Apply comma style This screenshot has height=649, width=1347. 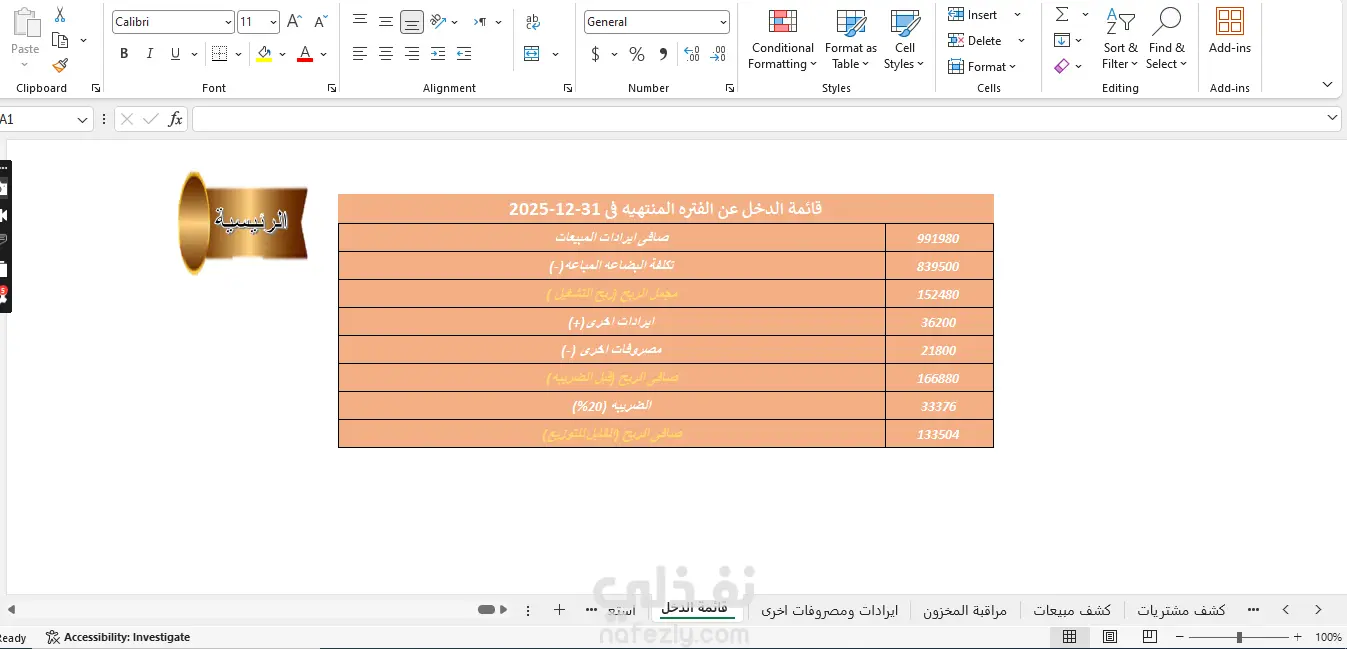664,54
